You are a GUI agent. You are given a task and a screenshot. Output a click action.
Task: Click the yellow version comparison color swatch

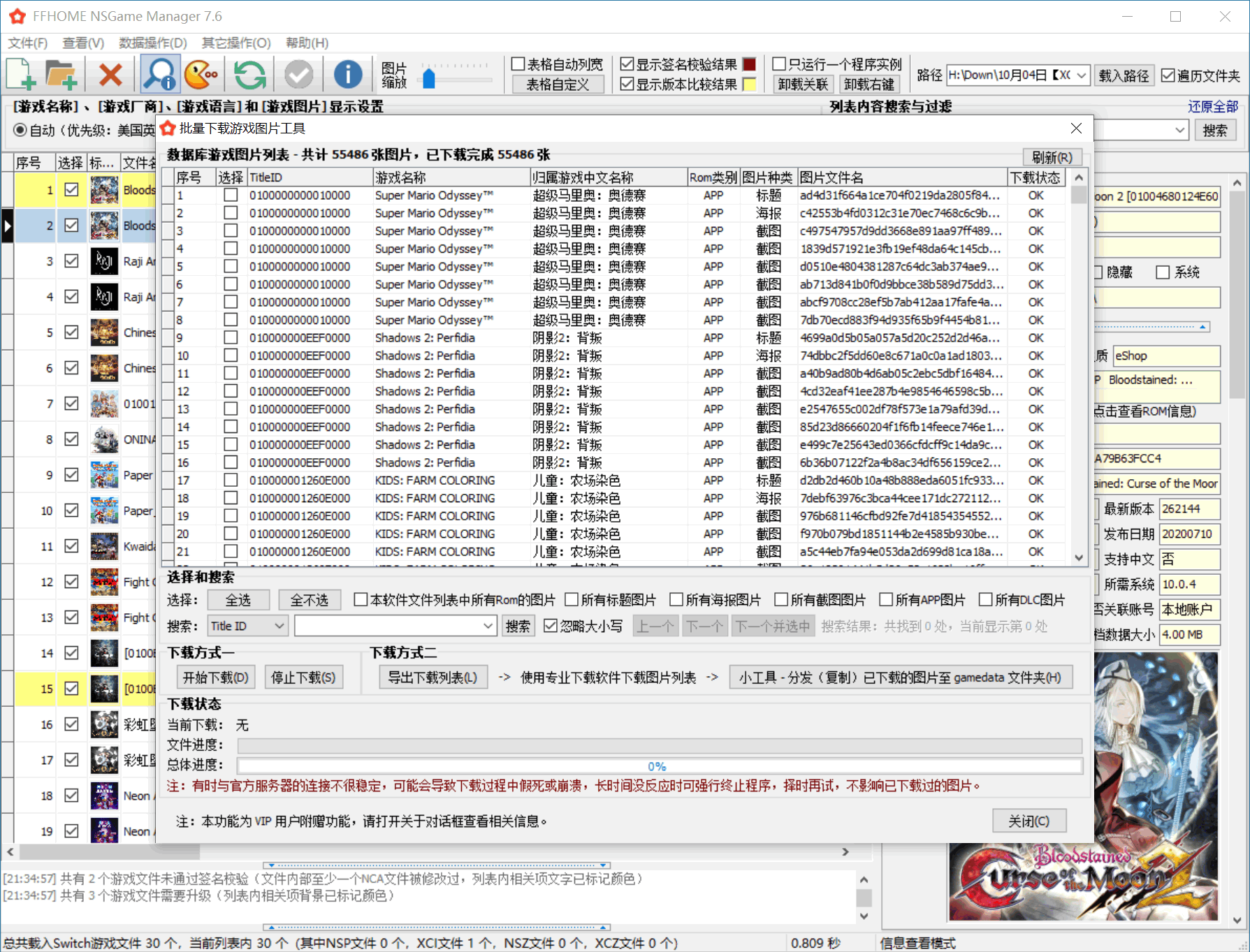(750, 85)
